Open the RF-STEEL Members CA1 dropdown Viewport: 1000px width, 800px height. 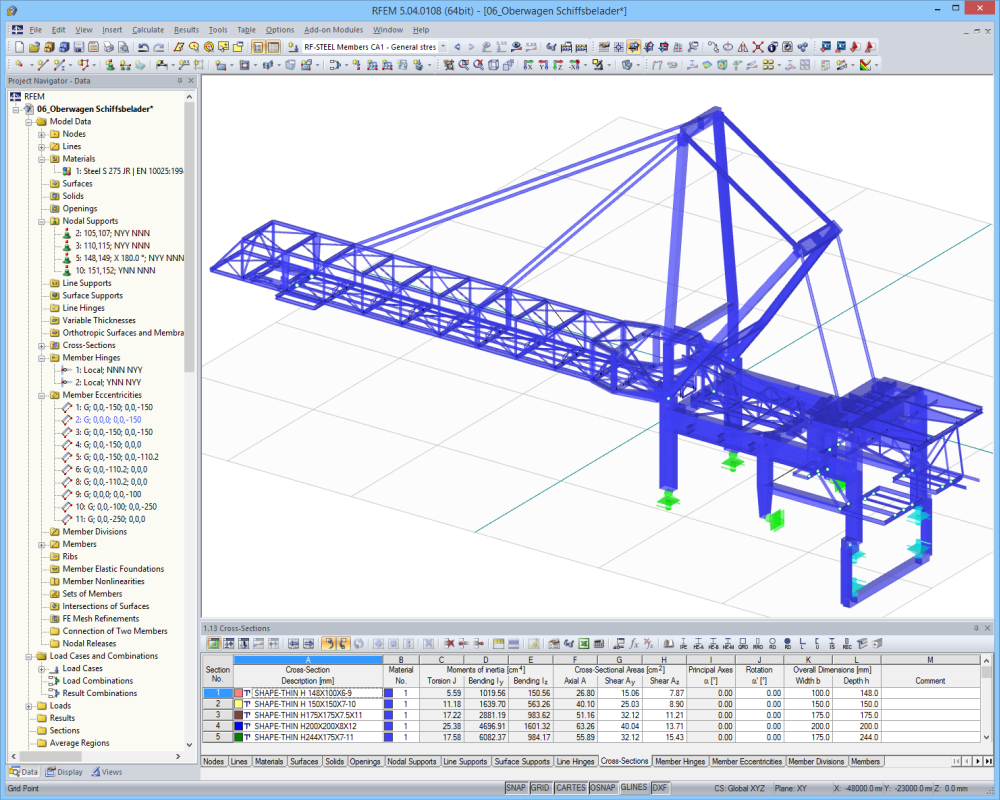click(441, 45)
